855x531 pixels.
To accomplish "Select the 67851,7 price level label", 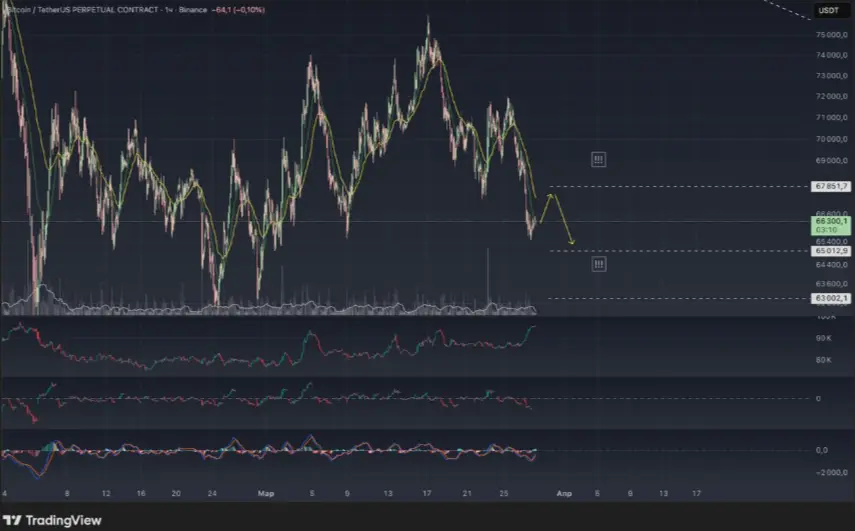I will tap(830, 186).
